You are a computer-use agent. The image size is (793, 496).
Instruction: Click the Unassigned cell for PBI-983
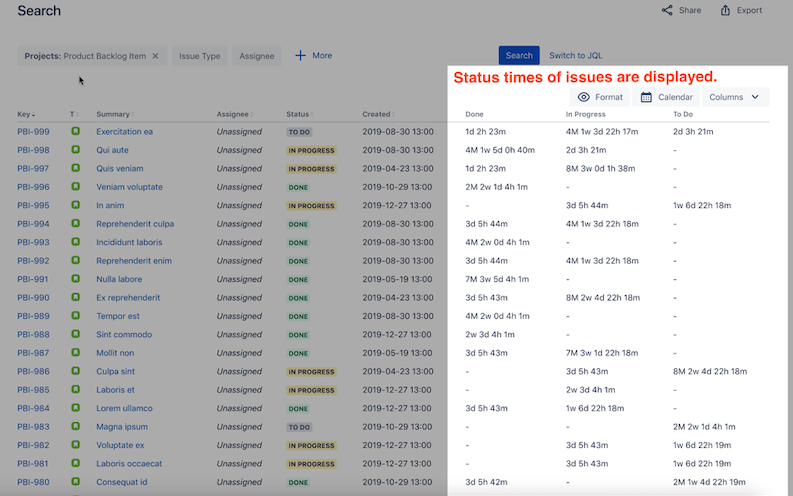click(x=239, y=427)
